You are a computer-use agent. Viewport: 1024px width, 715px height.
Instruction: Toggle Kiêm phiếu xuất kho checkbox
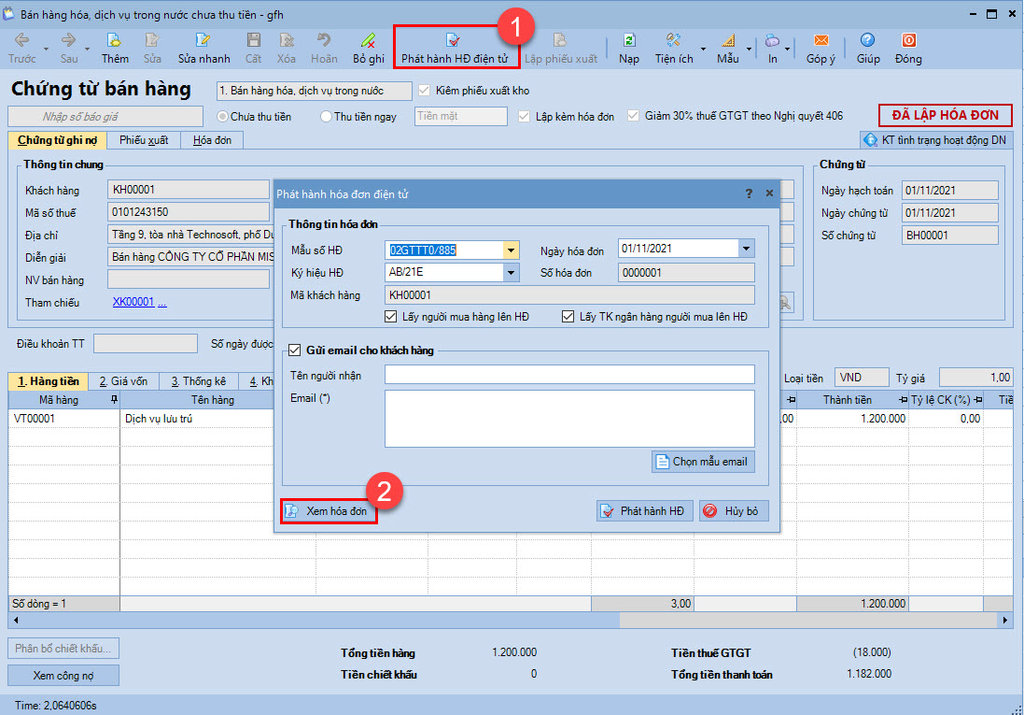point(424,90)
